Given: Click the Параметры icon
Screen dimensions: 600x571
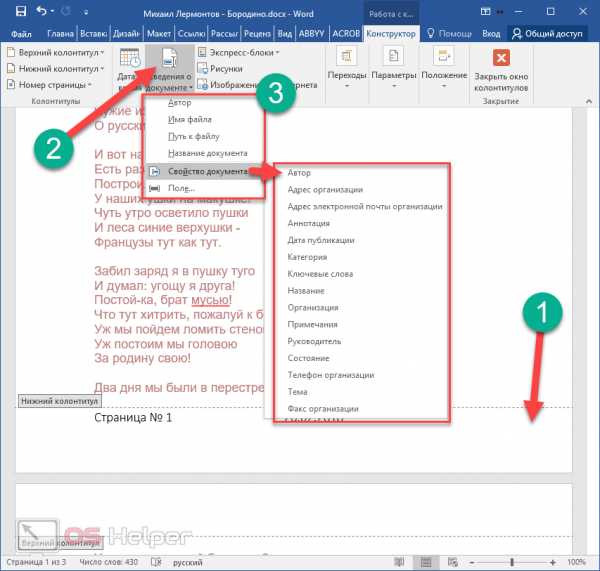Looking at the screenshot, I should tap(394, 56).
